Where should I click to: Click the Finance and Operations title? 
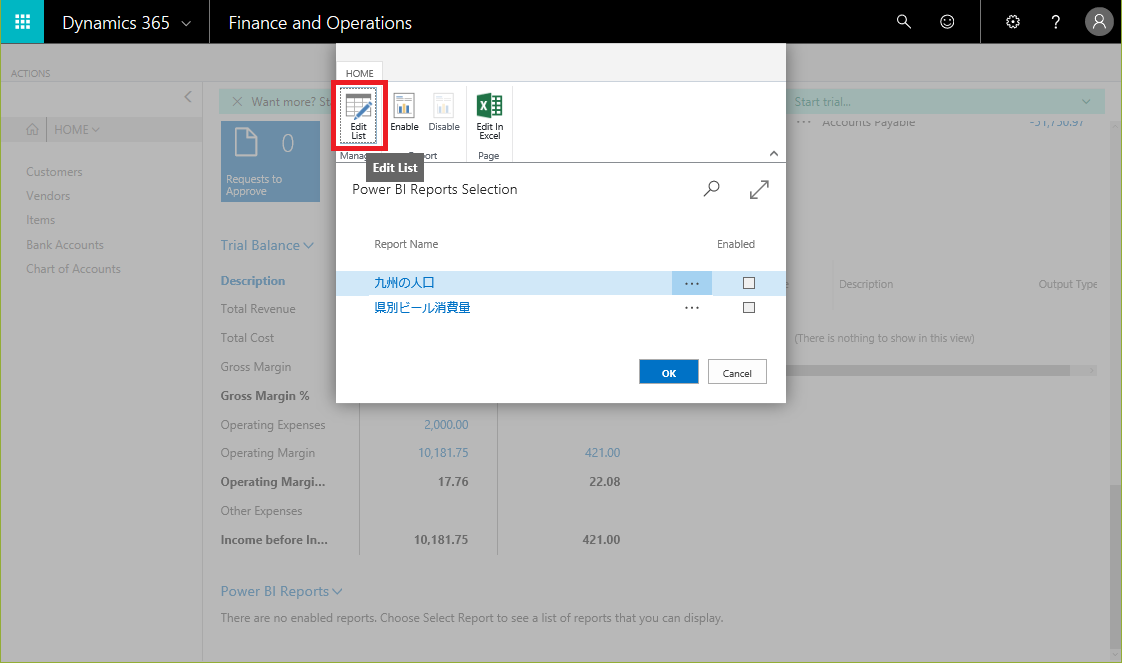pyautogui.click(x=320, y=23)
